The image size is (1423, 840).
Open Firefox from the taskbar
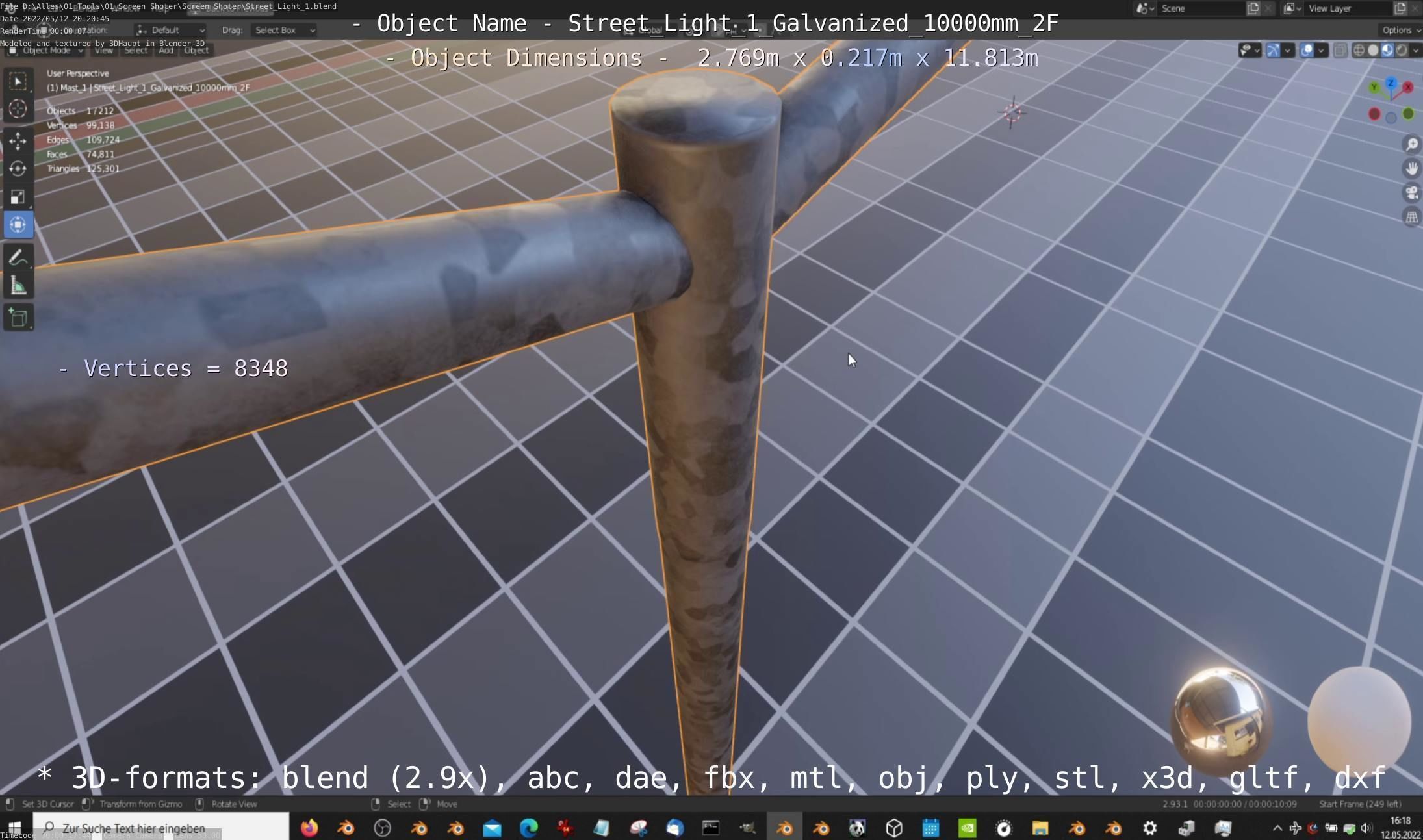click(x=309, y=828)
